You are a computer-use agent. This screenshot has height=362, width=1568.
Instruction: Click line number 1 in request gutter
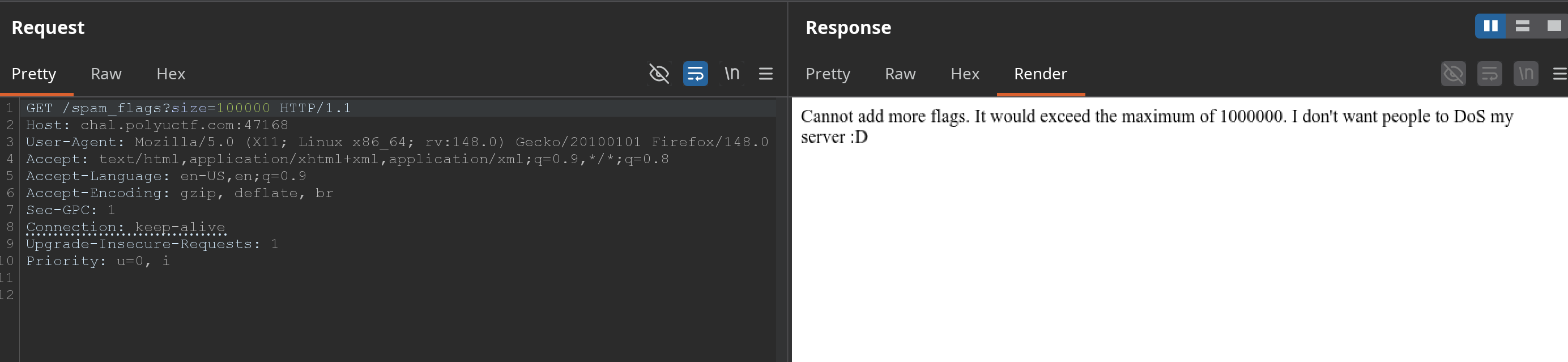click(10, 108)
